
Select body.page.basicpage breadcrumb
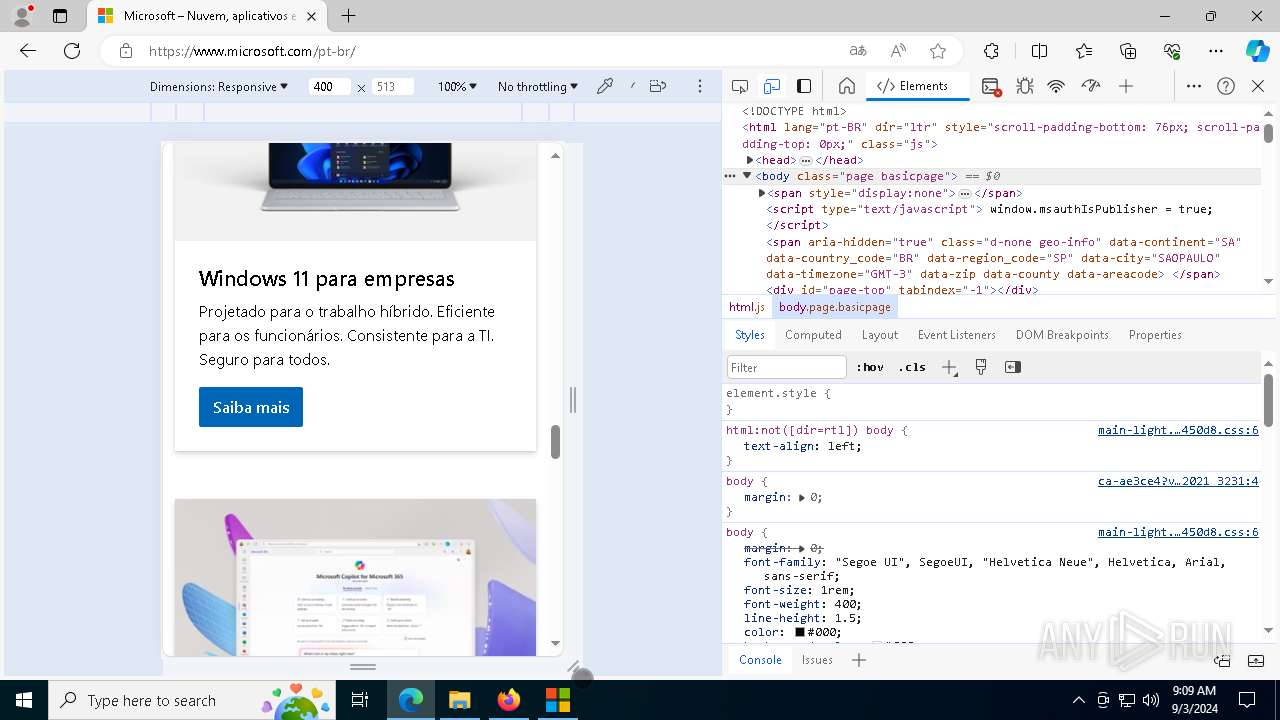point(835,307)
